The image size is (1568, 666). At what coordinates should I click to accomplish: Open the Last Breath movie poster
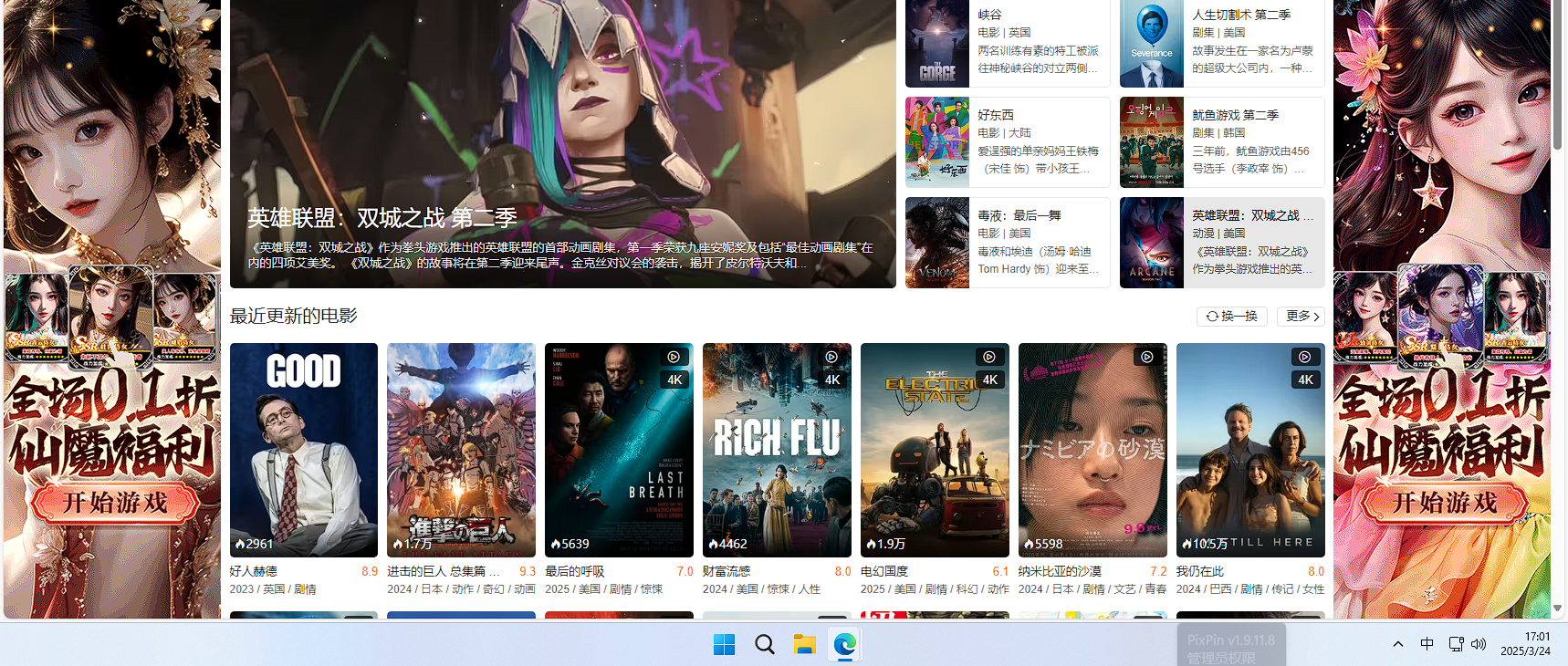619,450
